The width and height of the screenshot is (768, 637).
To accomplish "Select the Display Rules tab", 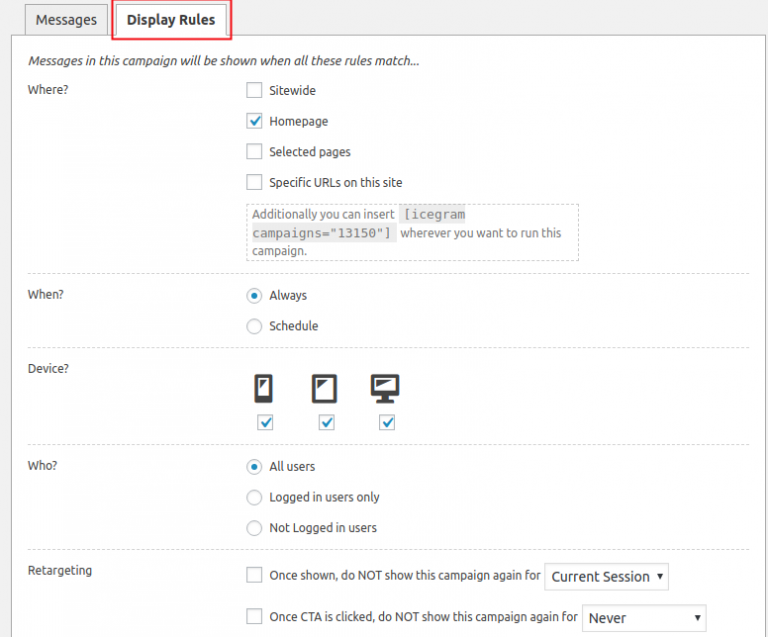I will pos(171,20).
